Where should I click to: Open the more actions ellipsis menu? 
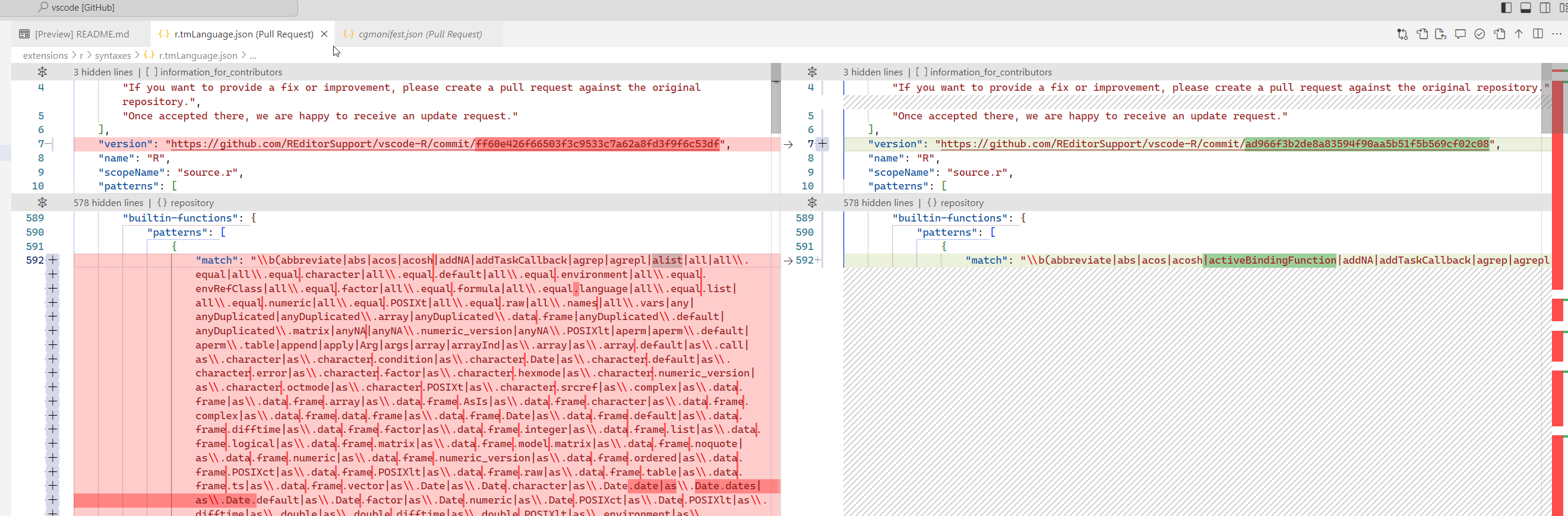1557,34
